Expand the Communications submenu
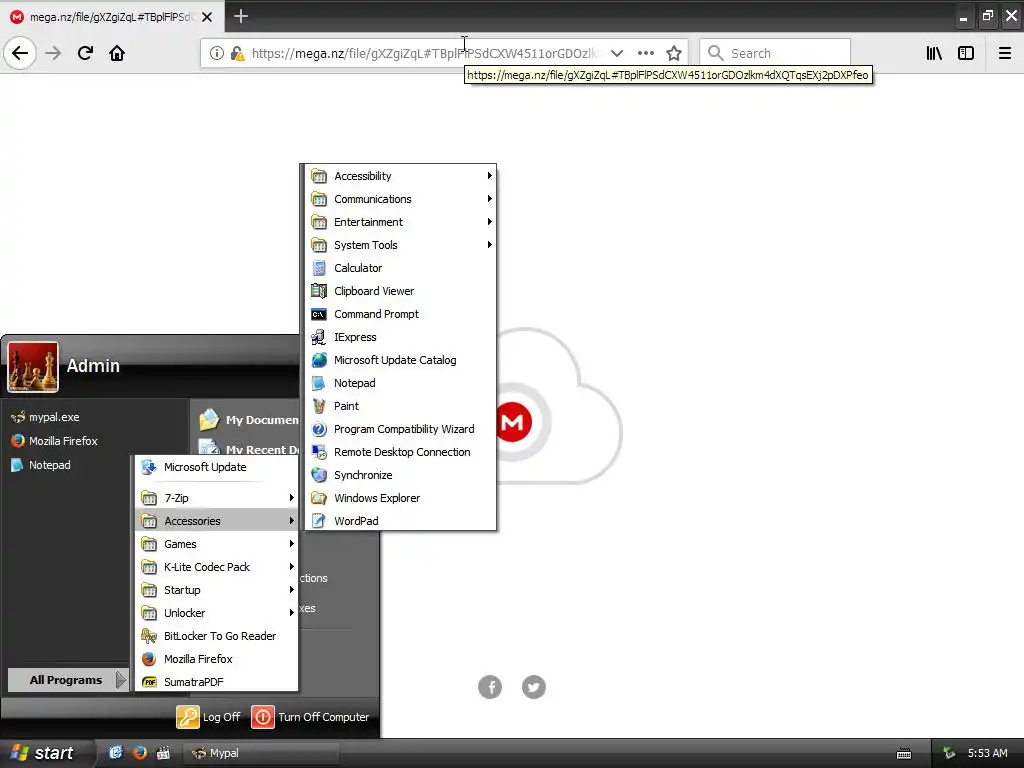Screen dimensions: 1024x768 (400, 199)
